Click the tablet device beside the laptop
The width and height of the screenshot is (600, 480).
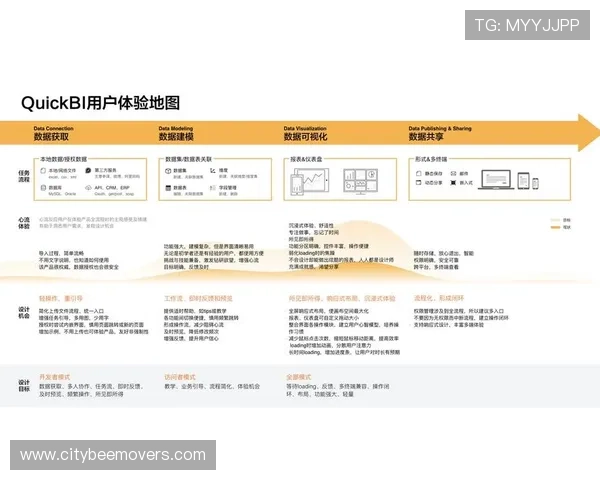(x=523, y=181)
